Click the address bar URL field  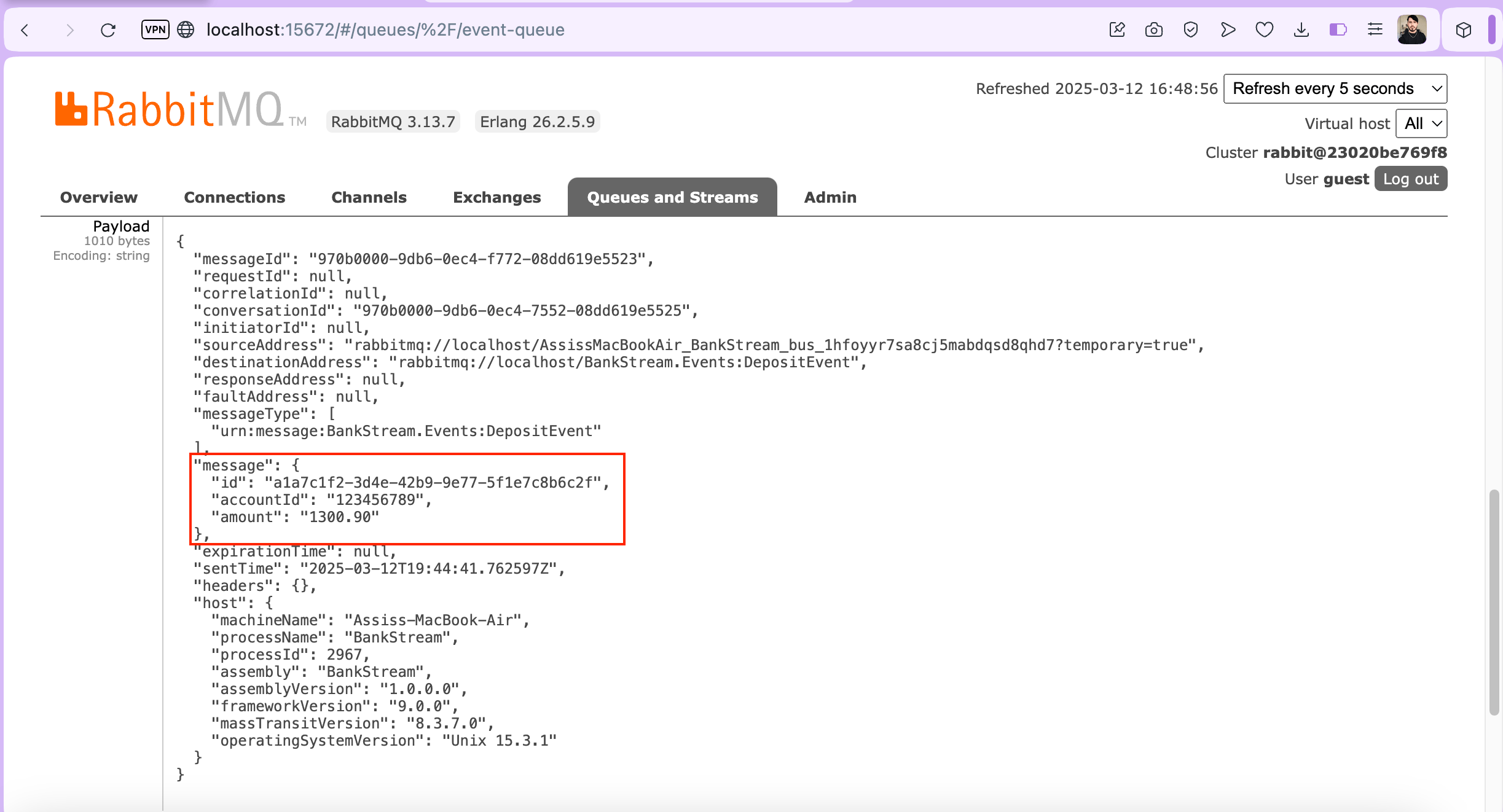point(385,29)
